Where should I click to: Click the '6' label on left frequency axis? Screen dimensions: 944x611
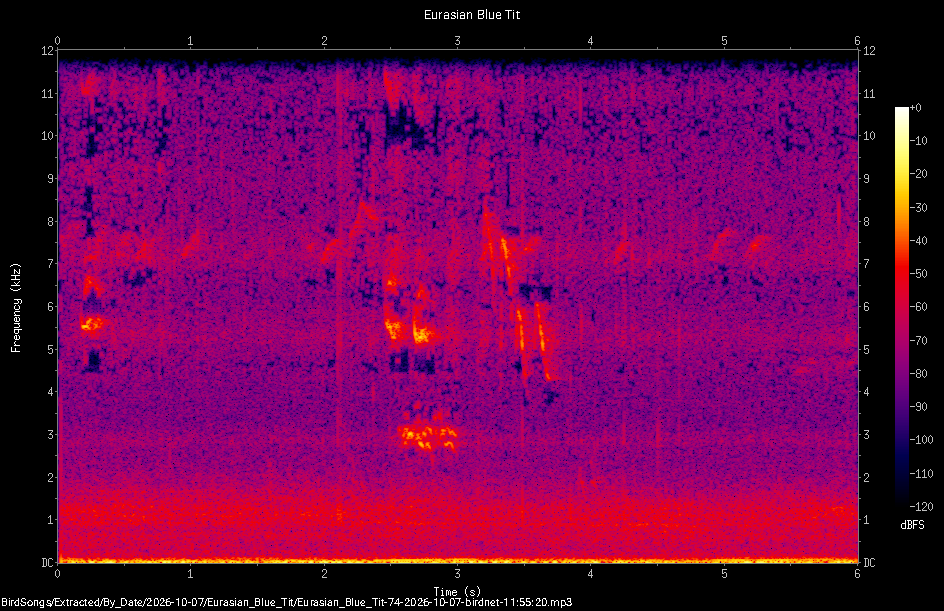[x=51, y=307]
